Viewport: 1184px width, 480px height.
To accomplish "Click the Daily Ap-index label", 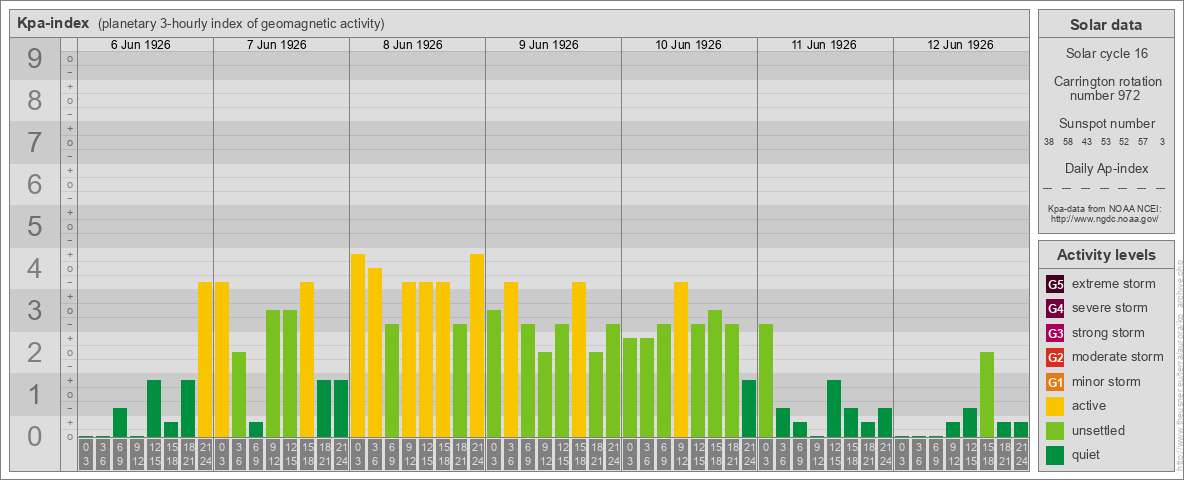I will pos(1106,168).
